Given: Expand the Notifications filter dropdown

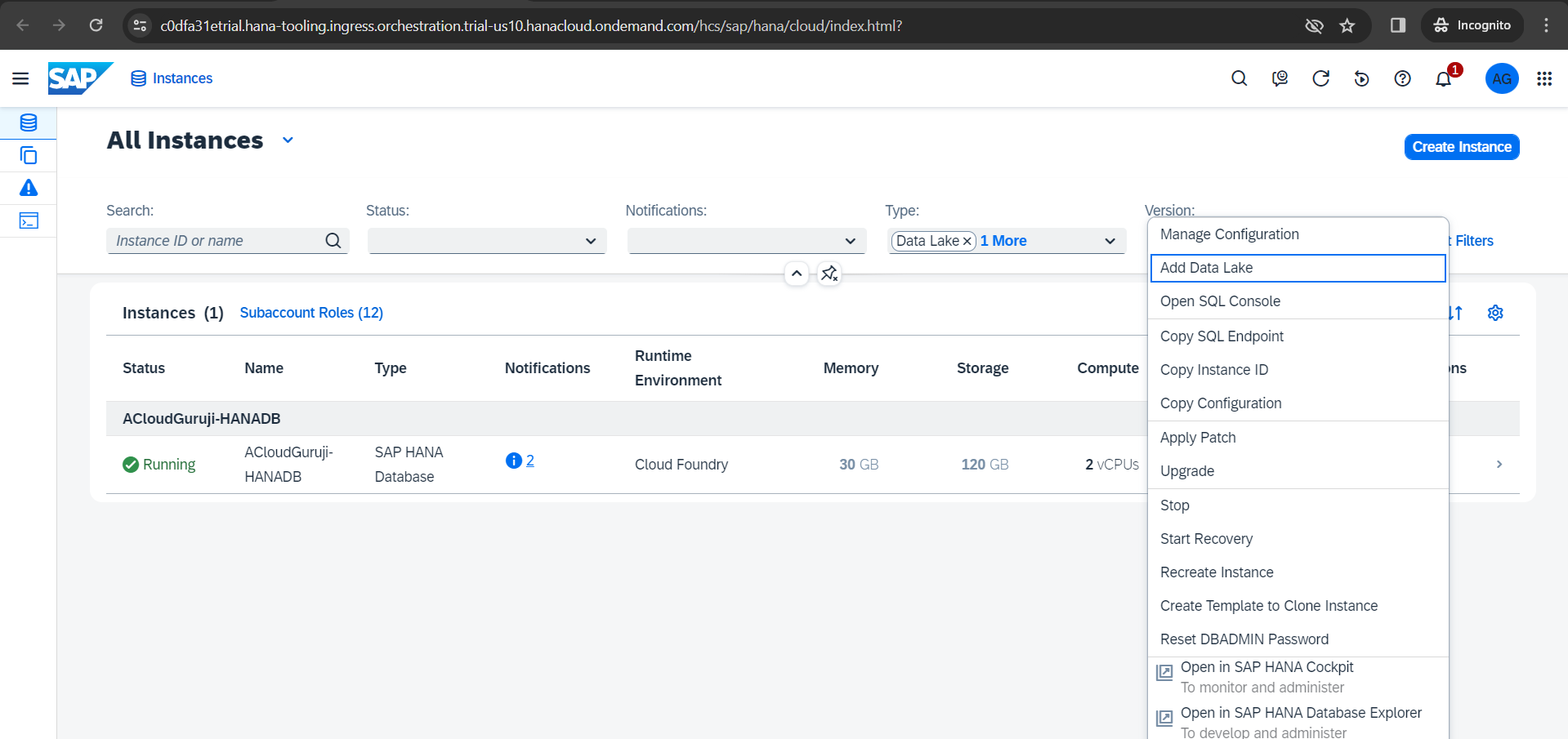Looking at the screenshot, I should (x=746, y=241).
